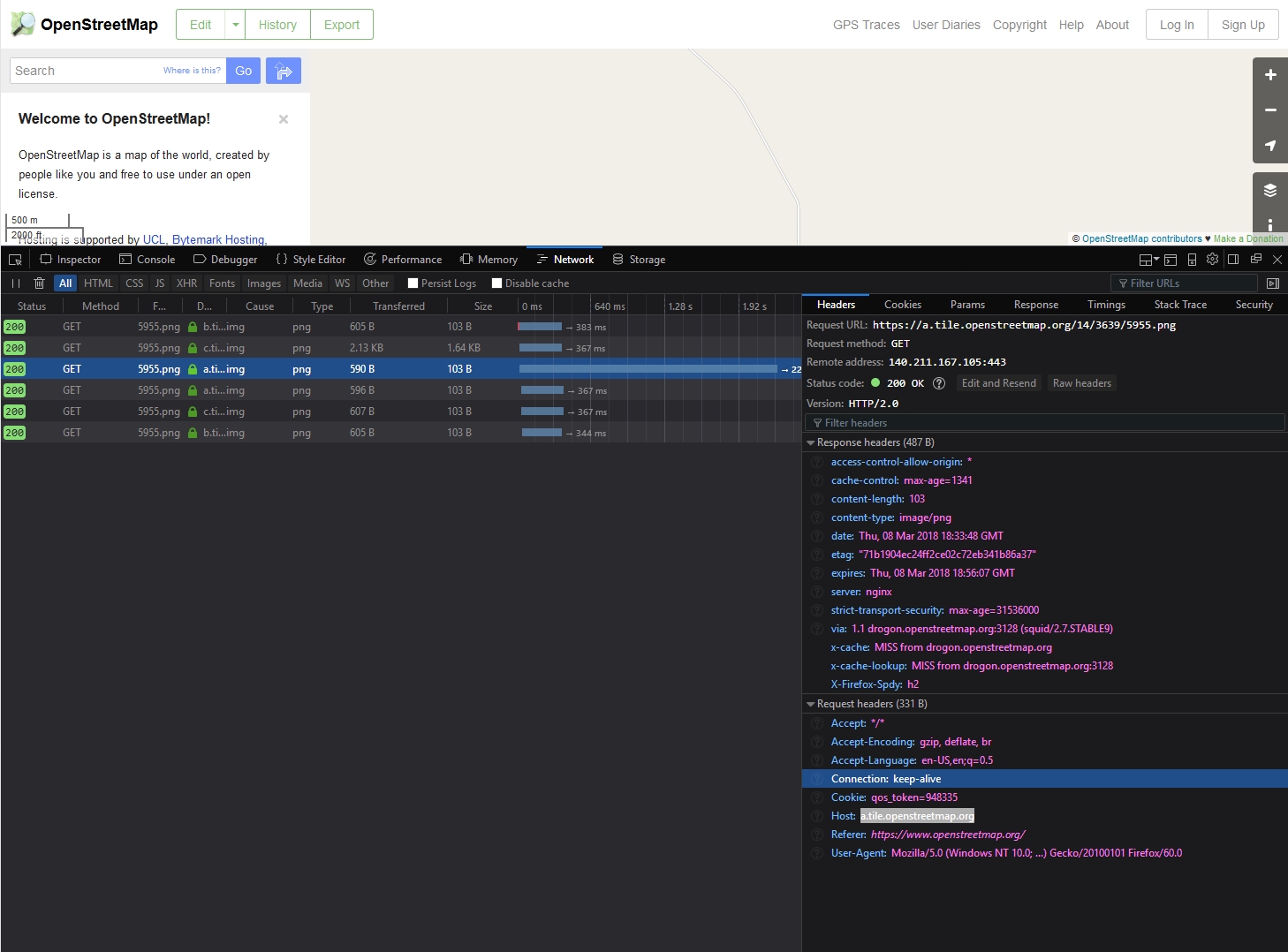The width and height of the screenshot is (1288, 952).
Task: Activate the element picker tool
Action: point(15,260)
